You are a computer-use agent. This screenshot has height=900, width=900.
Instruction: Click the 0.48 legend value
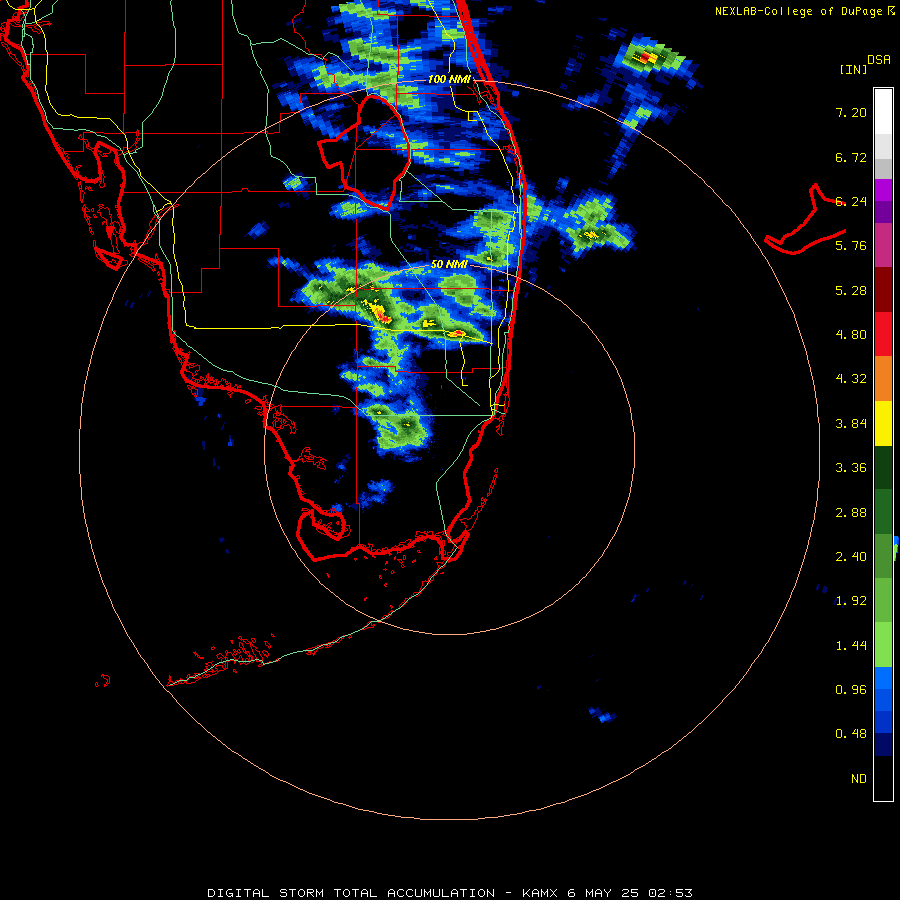tap(851, 734)
